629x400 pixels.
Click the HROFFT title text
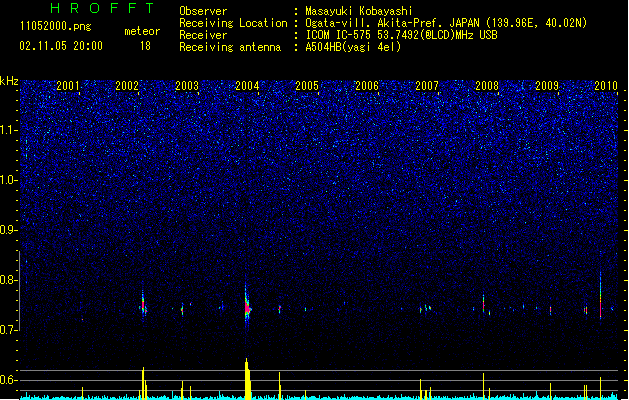coord(102,8)
